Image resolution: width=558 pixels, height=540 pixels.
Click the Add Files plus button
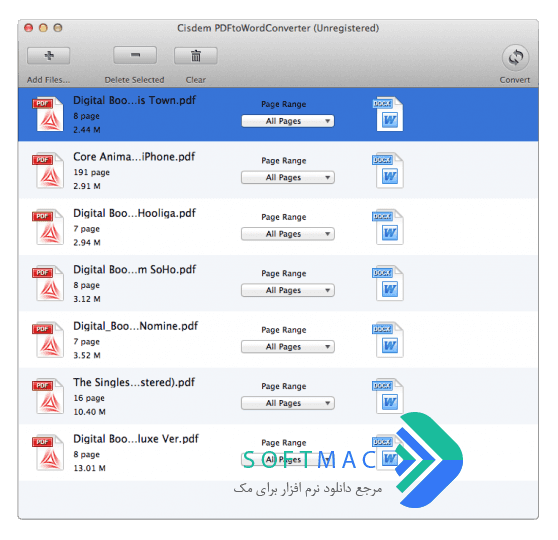tap(48, 56)
